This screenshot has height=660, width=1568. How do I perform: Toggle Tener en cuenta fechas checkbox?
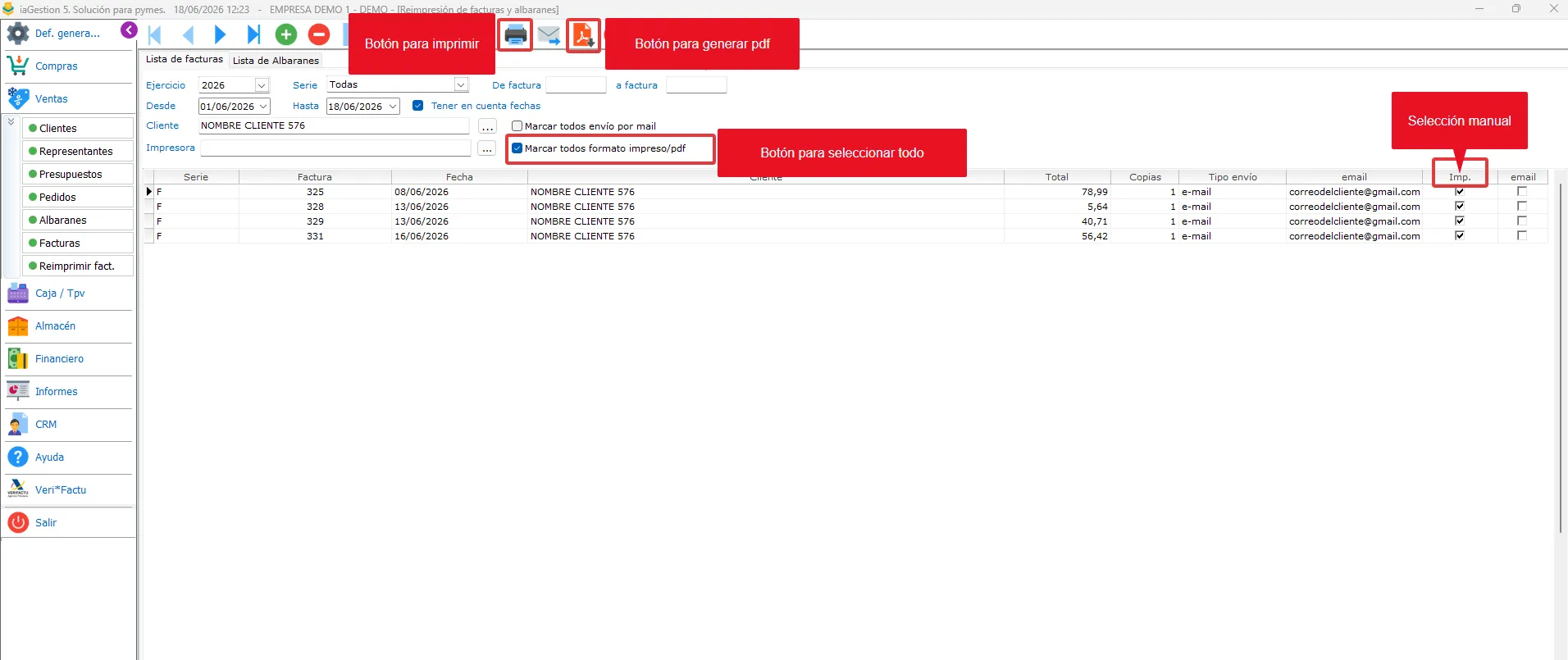coord(418,106)
